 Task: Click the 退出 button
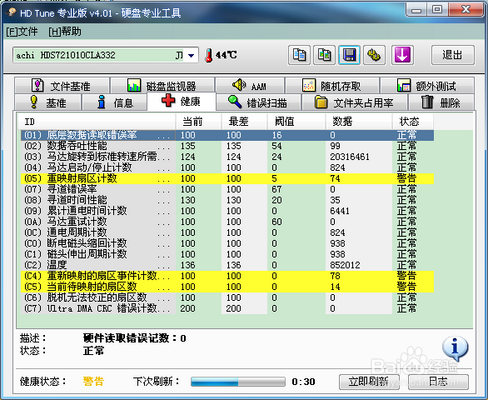(x=453, y=55)
